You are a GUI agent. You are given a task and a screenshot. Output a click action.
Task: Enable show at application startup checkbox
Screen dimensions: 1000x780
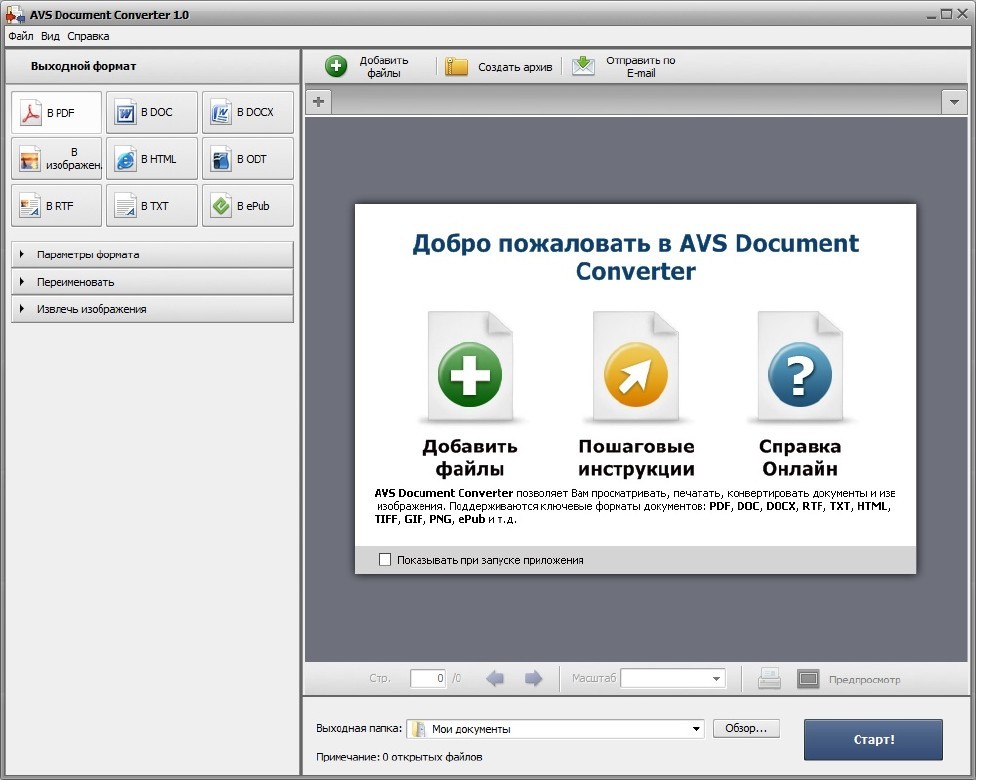tap(385, 559)
